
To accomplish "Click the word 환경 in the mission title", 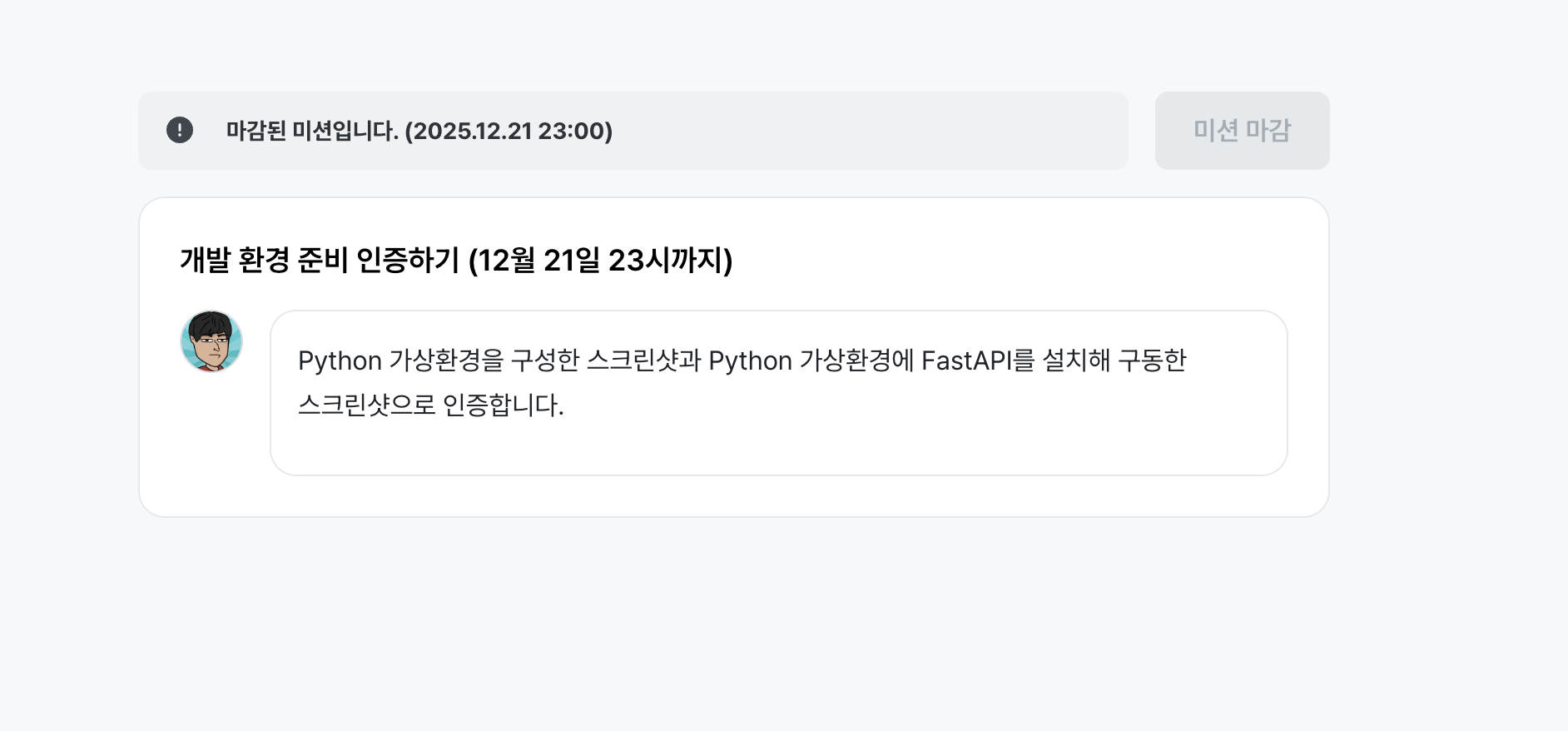I will (x=264, y=260).
